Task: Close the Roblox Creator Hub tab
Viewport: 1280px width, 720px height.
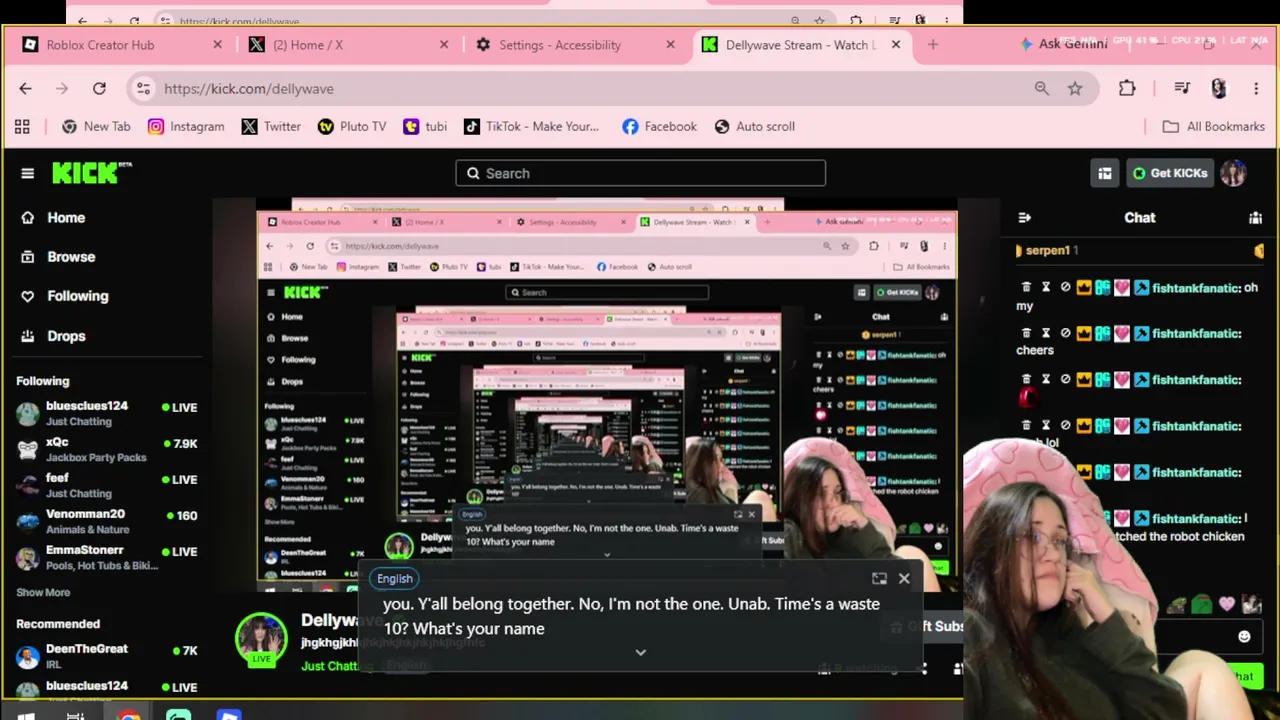Action: pyautogui.click(x=218, y=45)
